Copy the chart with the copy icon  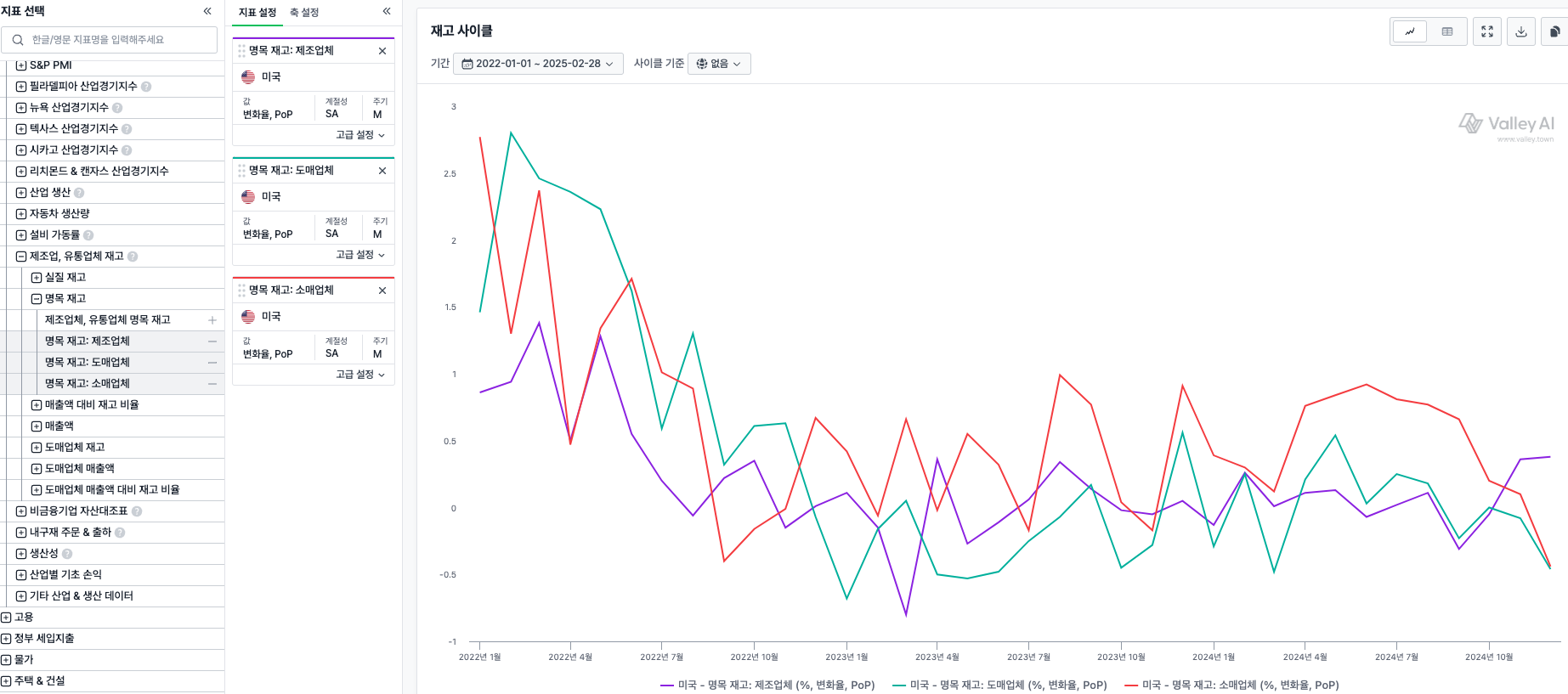pyautogui.click(x=1554, y=31)
